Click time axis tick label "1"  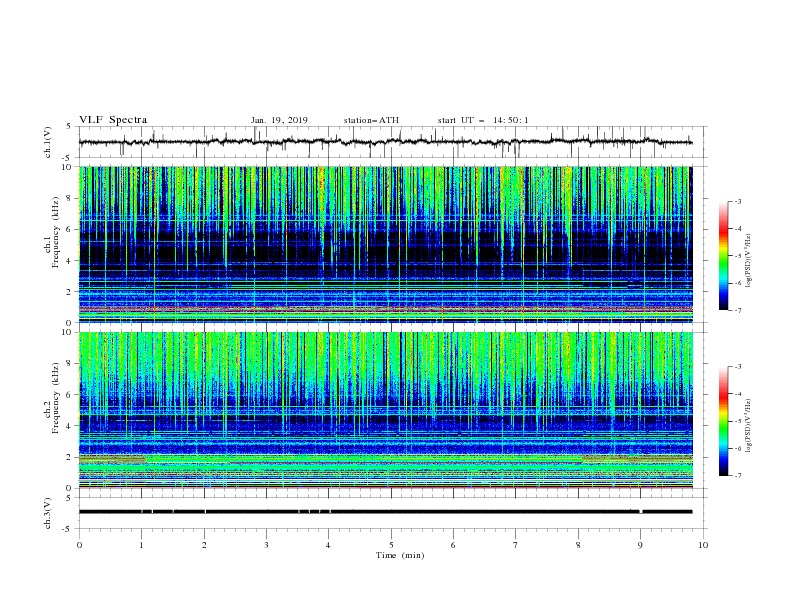pyautogui.click(x=141, y=545)
